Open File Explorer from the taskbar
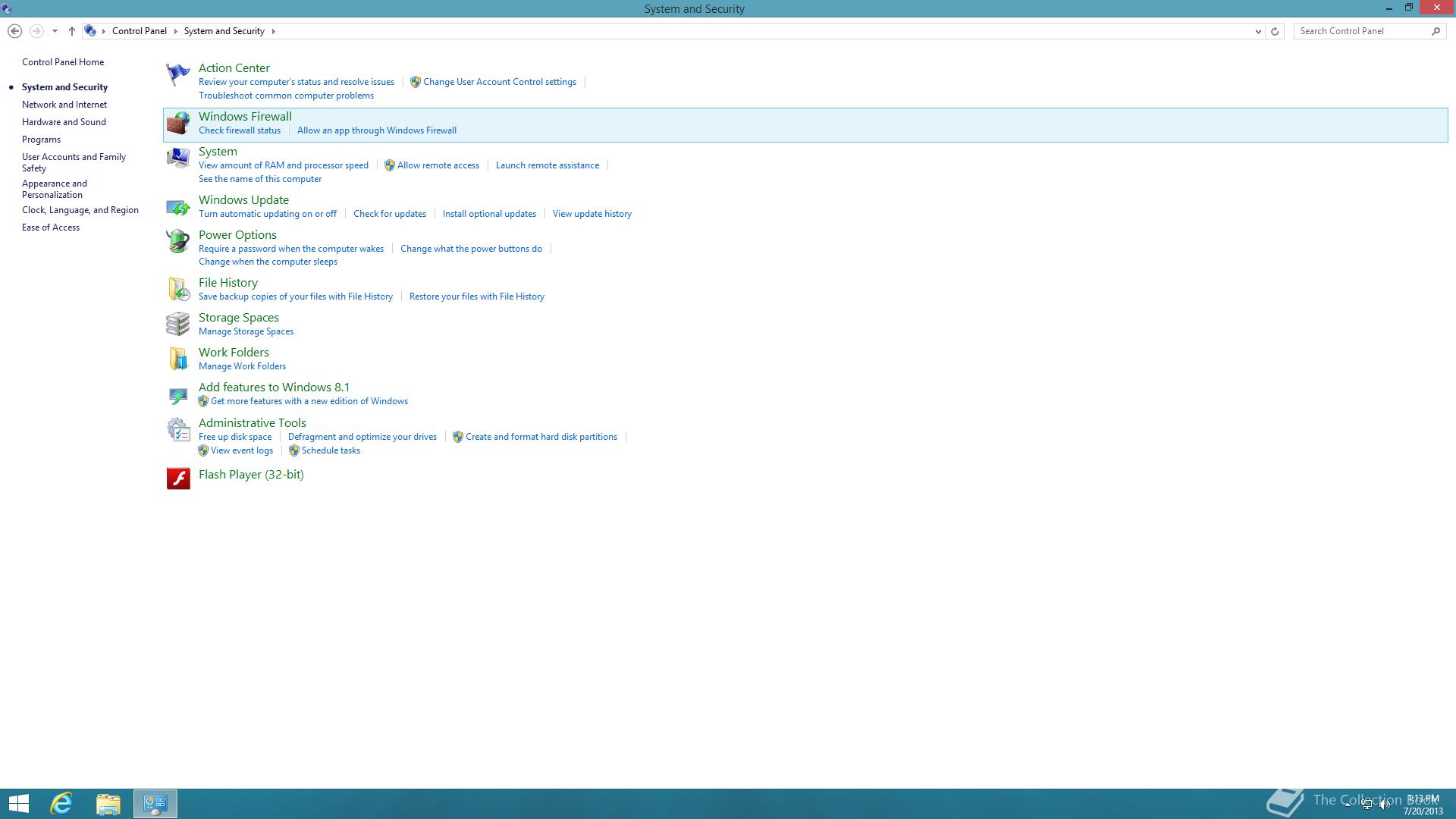The width and height of the screenshot is (1456, 819). (x=108, y=804)
